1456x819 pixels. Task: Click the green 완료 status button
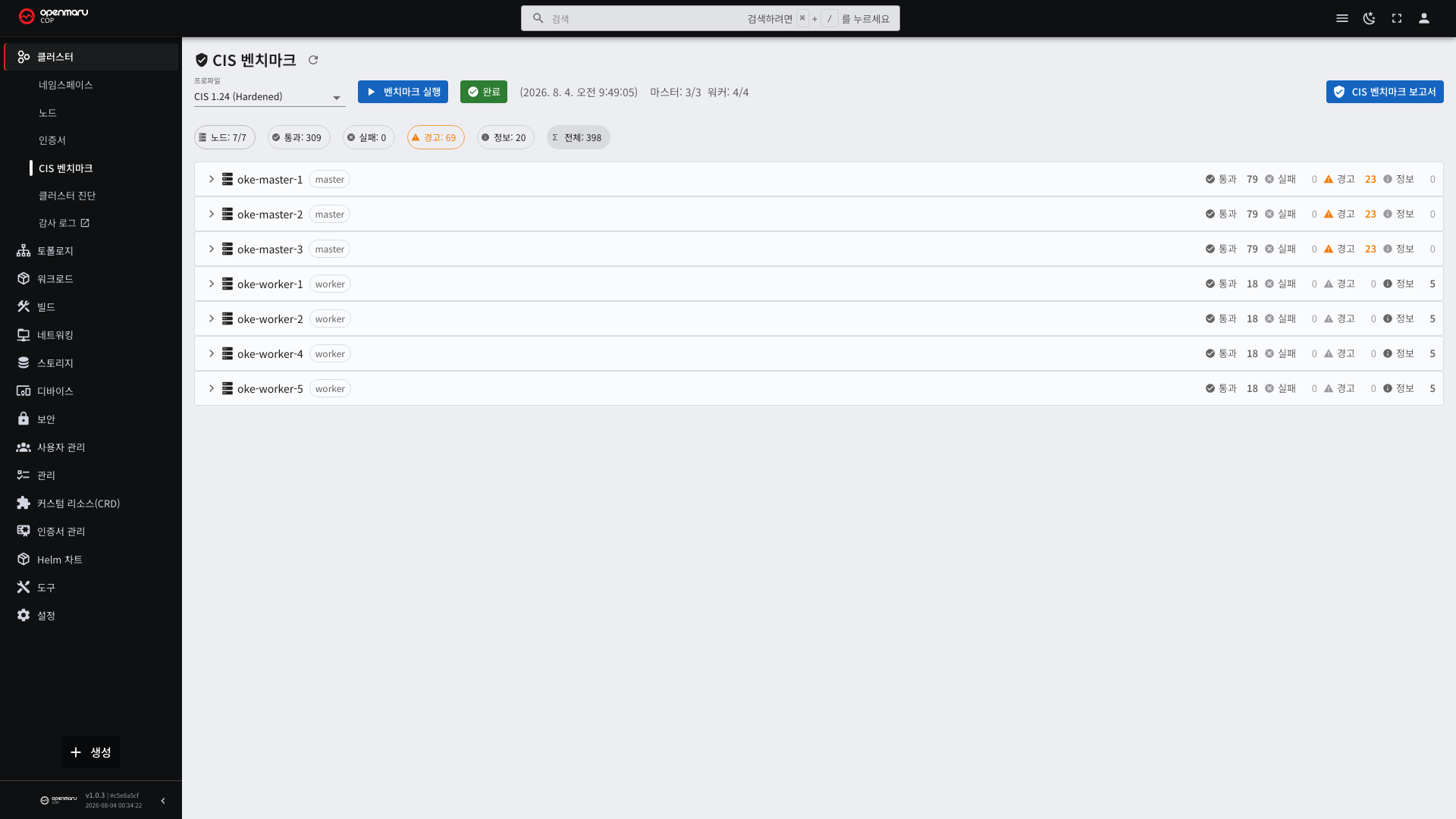pos(484,92)
